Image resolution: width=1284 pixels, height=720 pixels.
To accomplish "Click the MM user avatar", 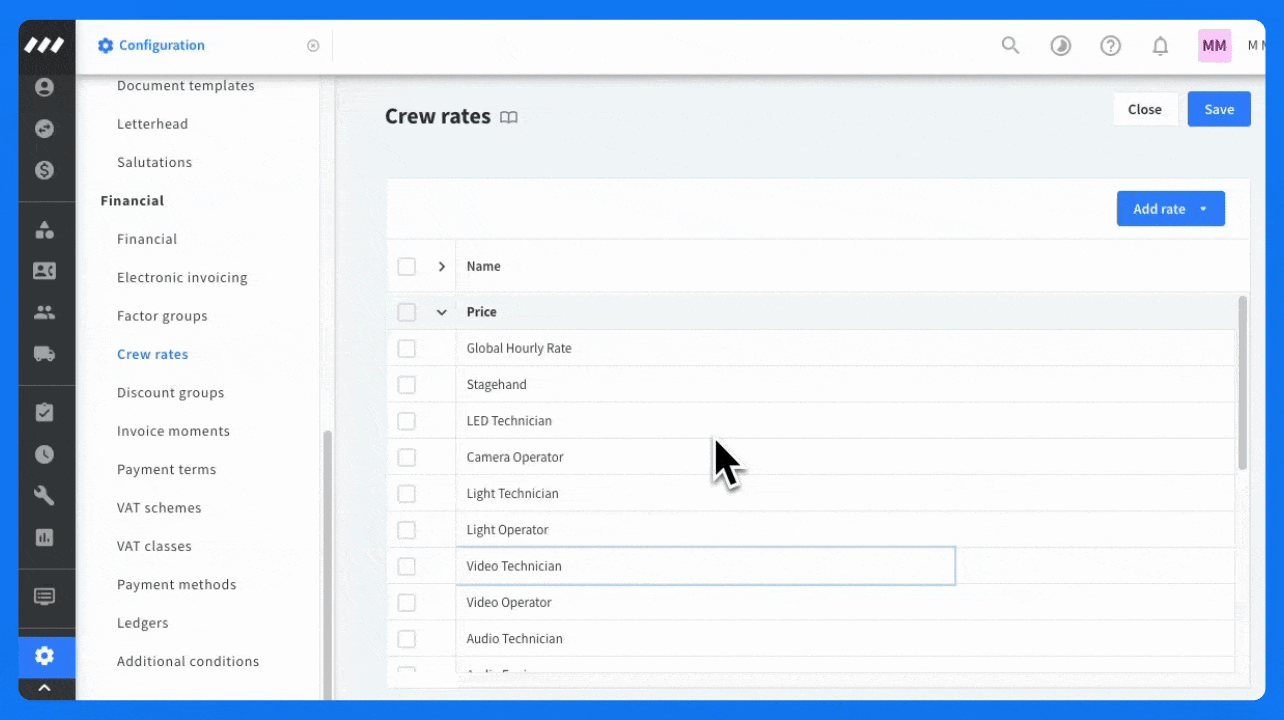I will click(x=1214, y=45).
